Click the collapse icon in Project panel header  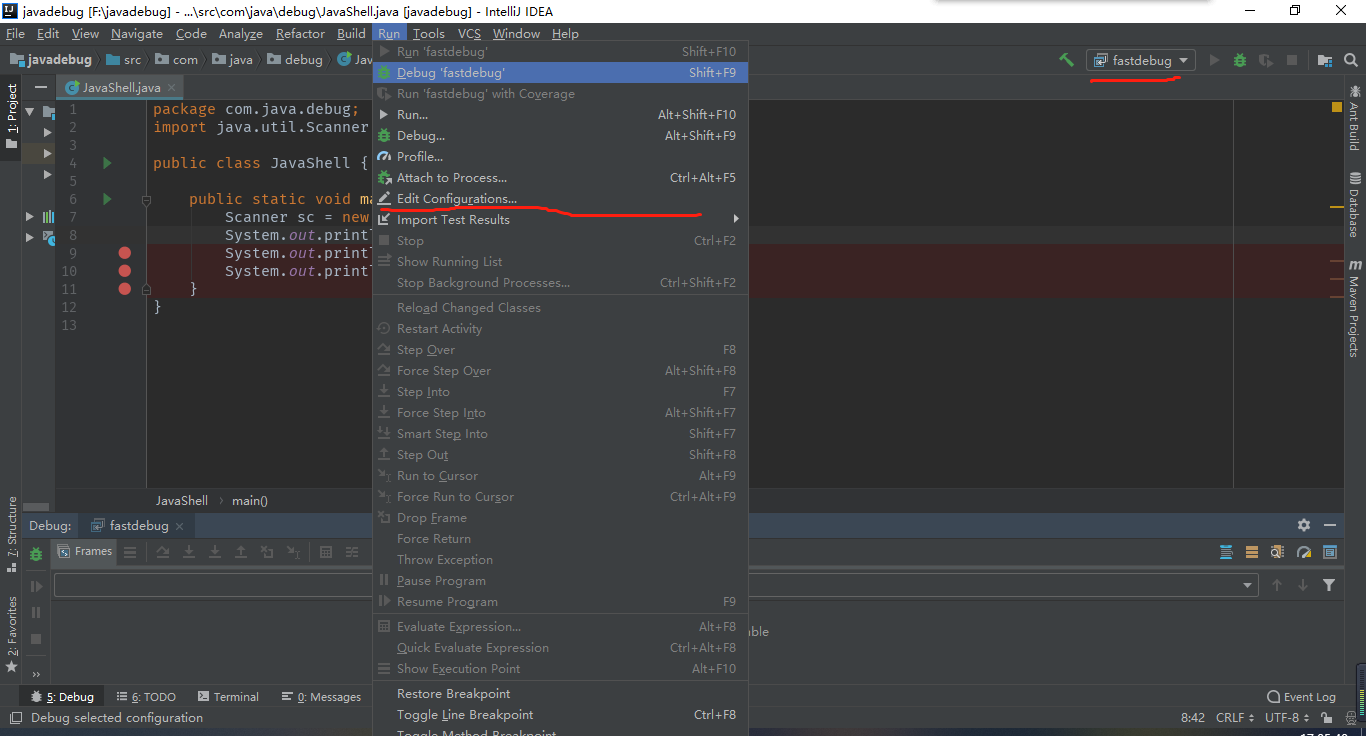click(40, 87)
